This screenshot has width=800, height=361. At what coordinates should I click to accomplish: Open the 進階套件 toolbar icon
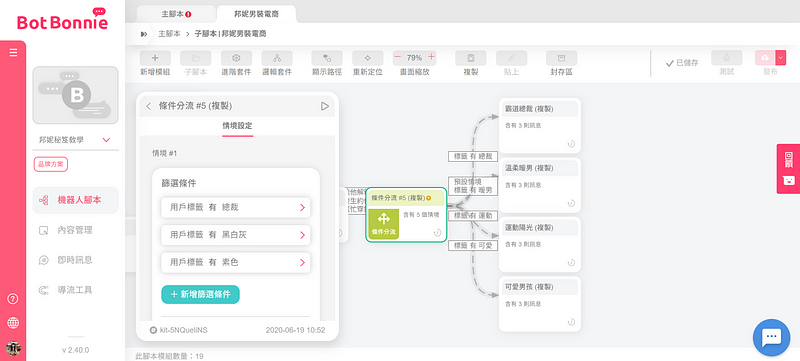[236, 58]
